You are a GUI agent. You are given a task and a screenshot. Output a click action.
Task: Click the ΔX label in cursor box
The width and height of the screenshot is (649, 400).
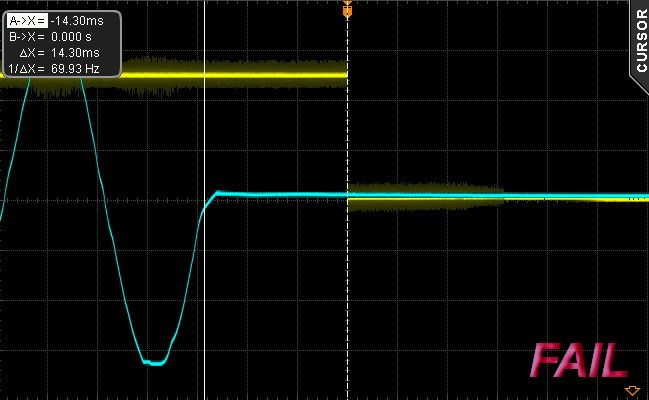tap(31, 53)
